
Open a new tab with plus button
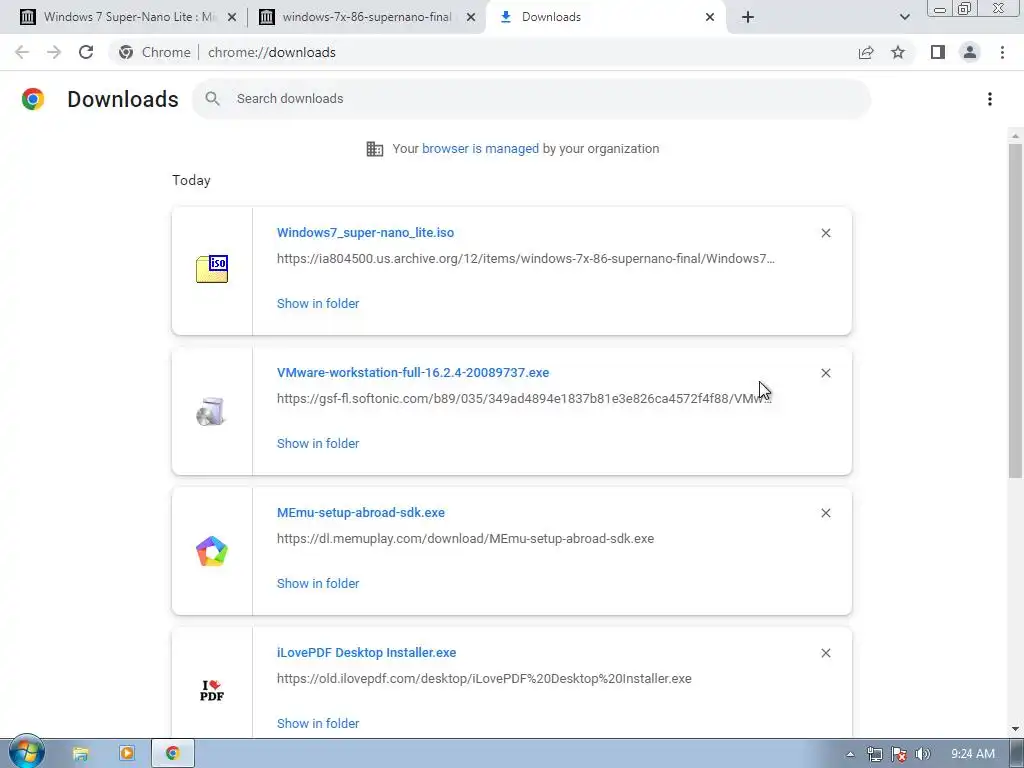click(x=748, y=17)
